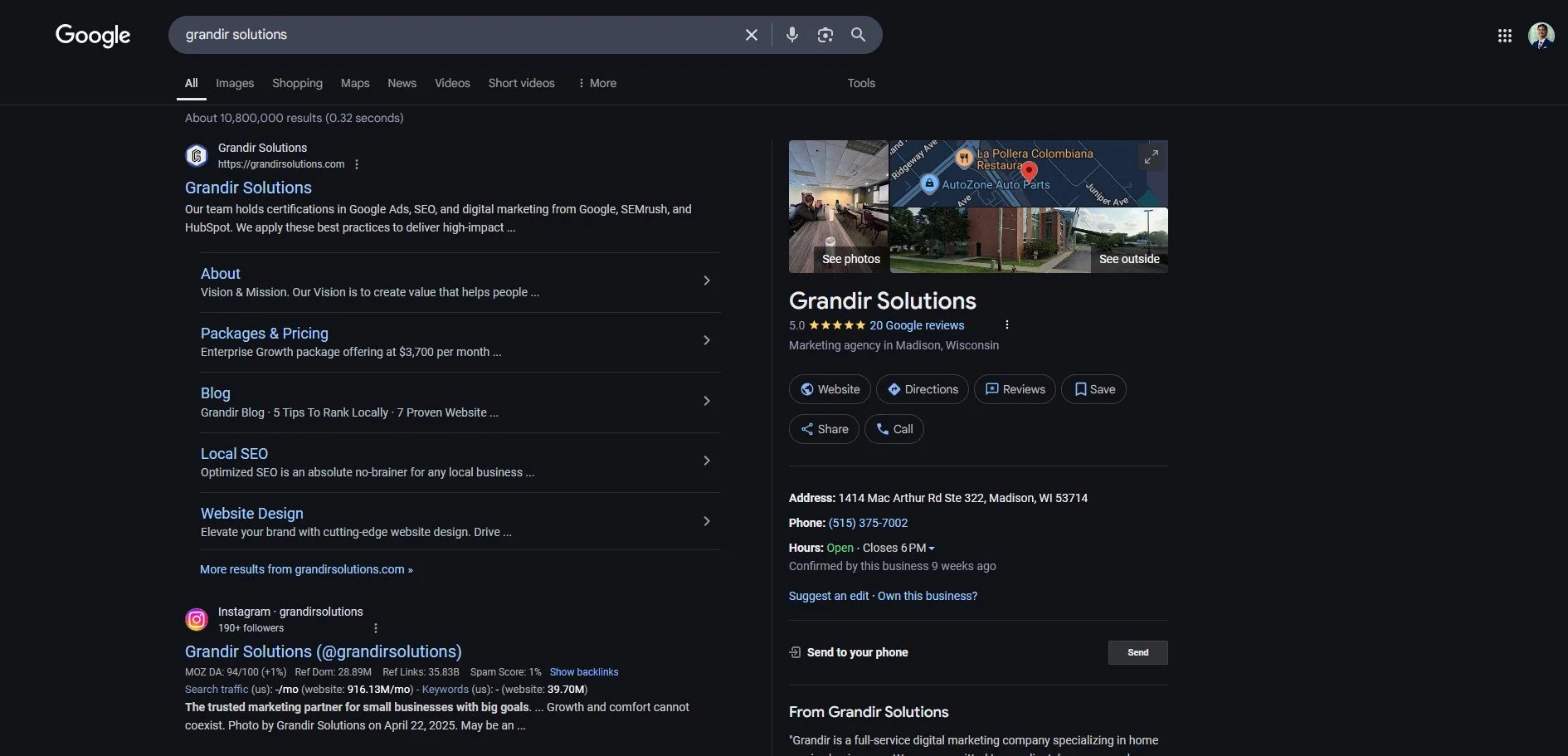Click the Keywords link

[446, 690]
